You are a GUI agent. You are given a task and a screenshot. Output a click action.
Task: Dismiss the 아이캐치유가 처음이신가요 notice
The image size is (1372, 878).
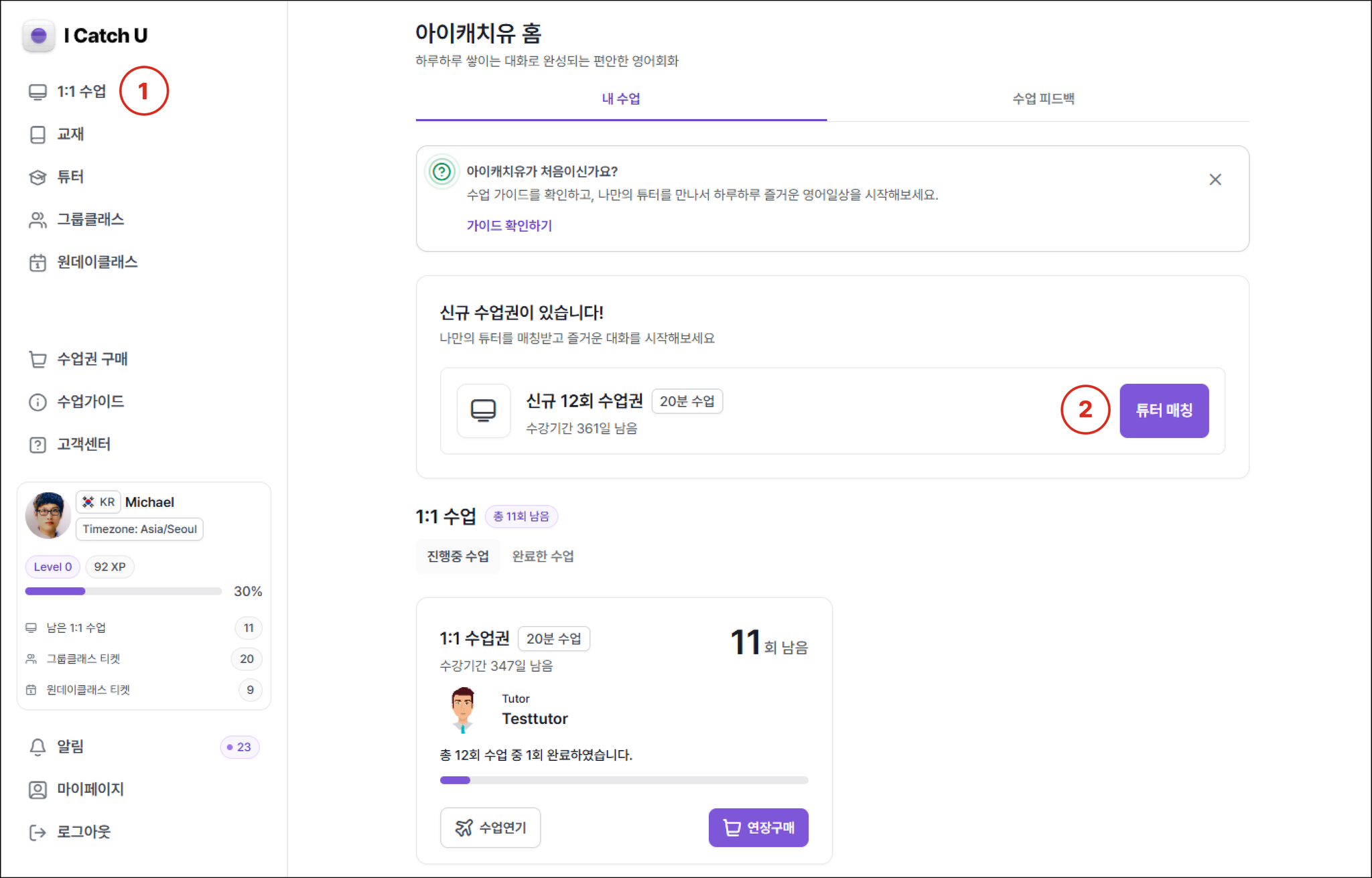(x=1215, y=179)
